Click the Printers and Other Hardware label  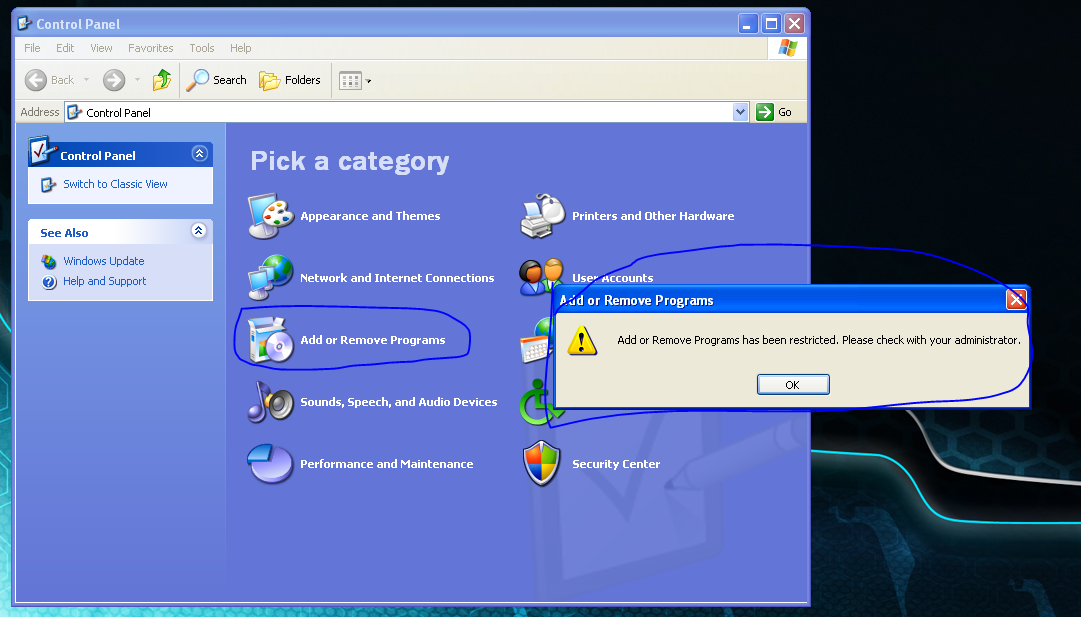point(653,216)
